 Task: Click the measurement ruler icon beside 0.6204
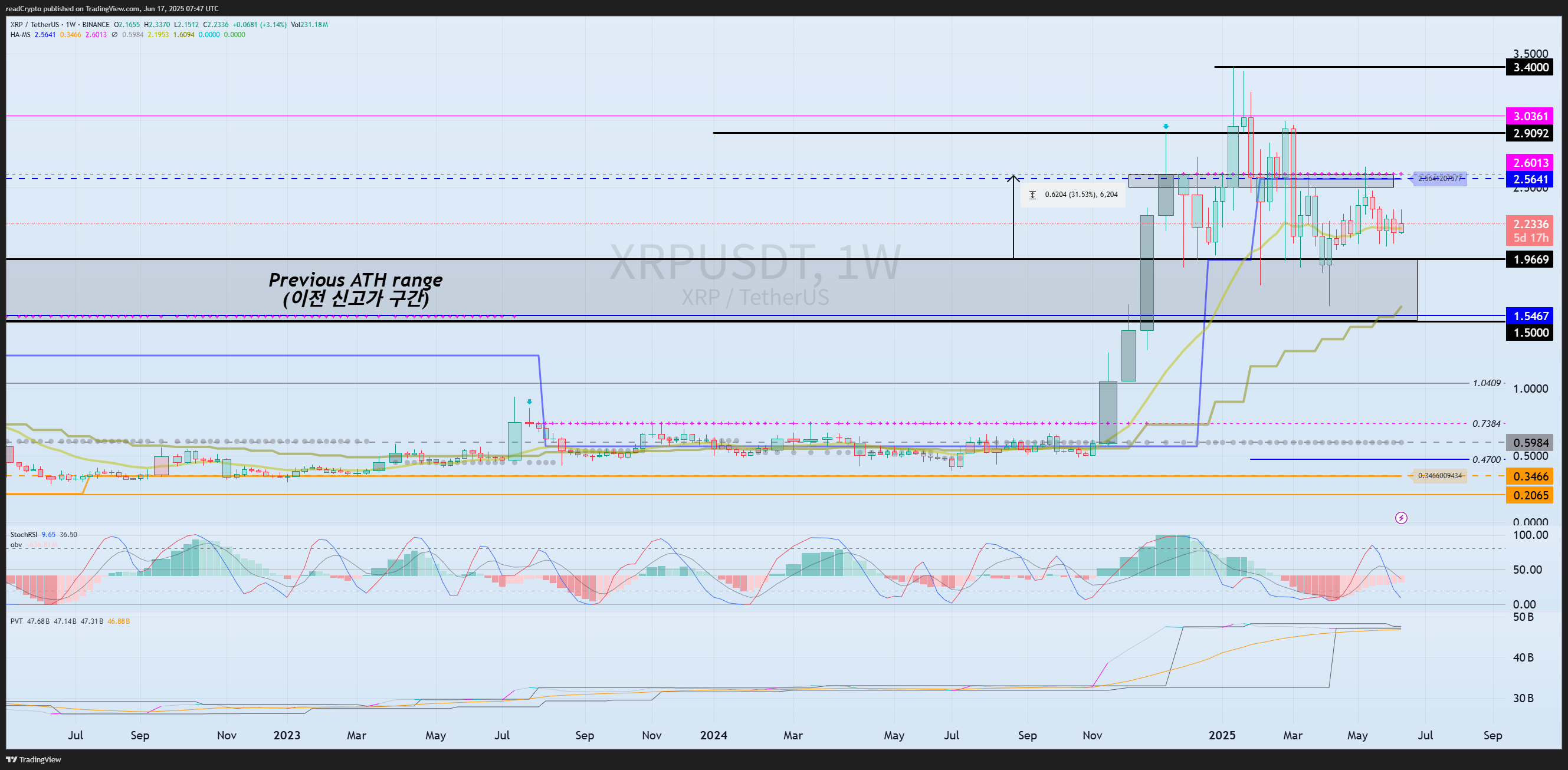click(1032, 195)
